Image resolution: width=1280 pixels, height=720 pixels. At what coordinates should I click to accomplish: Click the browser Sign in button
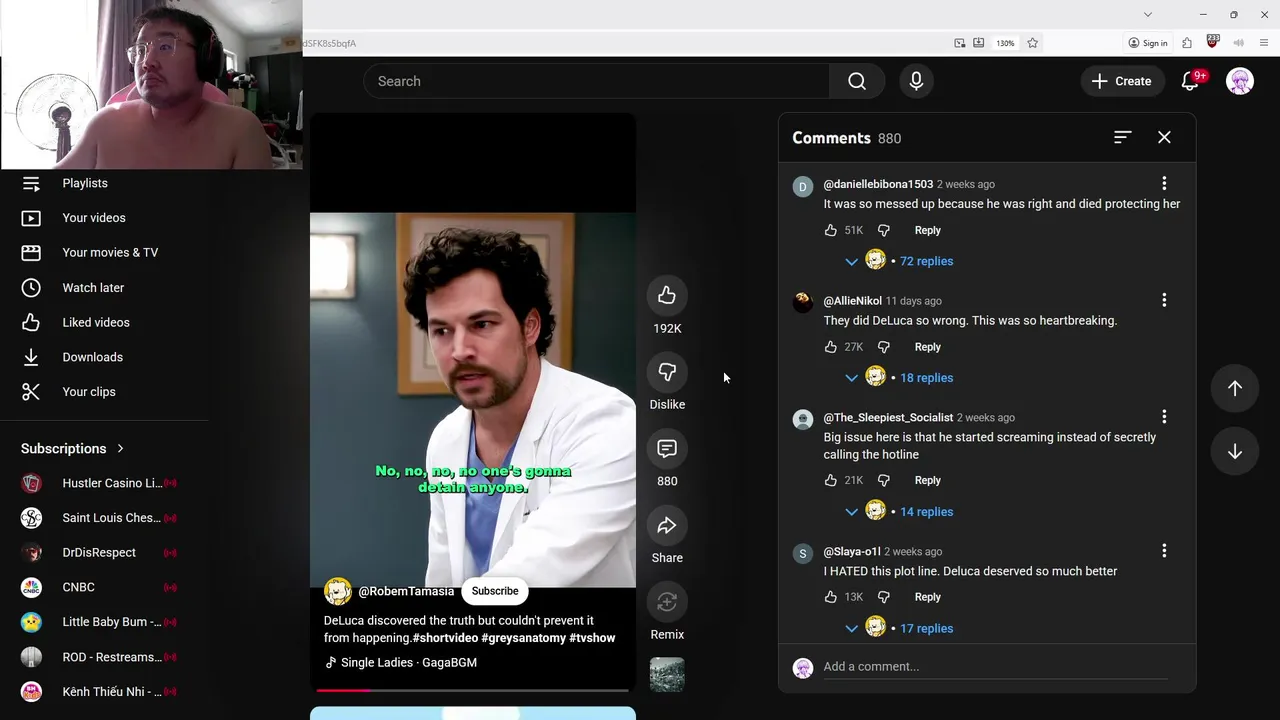[1148, 43]
